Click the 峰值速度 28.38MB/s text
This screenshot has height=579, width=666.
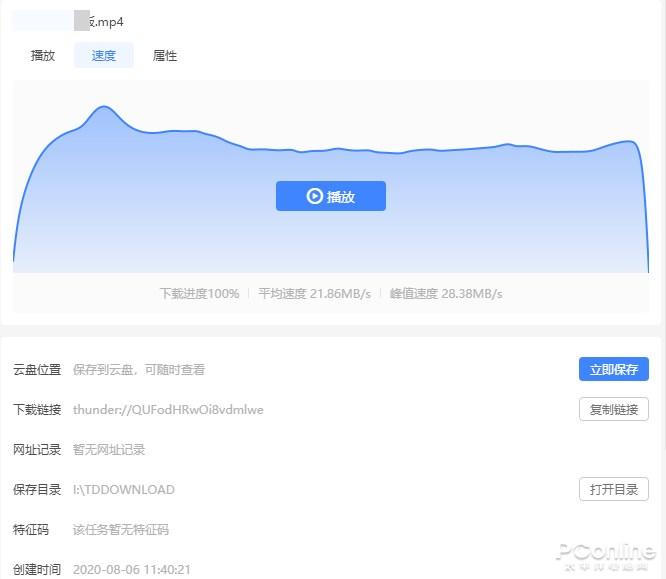tap(446, 294)
